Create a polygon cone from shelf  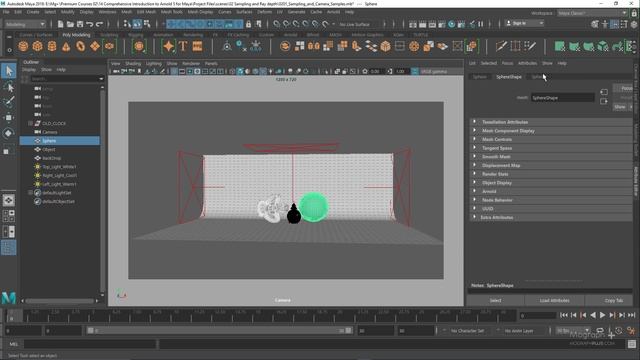coord(66,46)
